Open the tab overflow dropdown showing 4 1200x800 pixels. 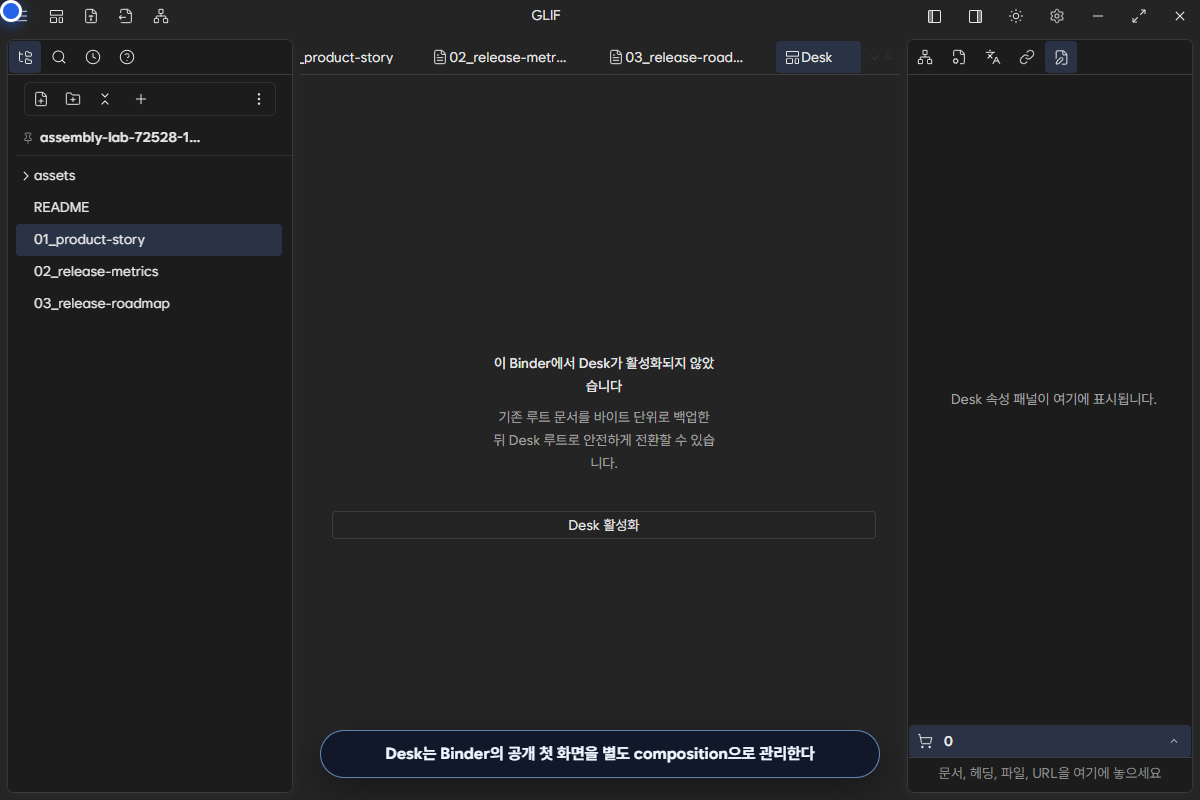point(880,57)
